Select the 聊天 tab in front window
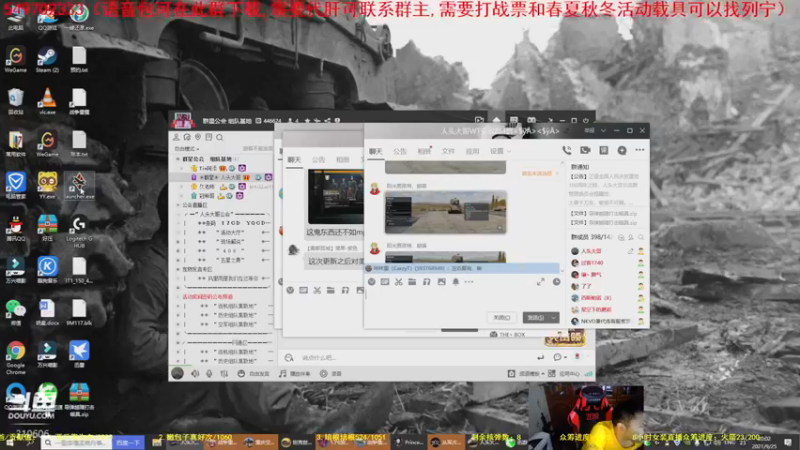The image size is (800, 450). [376, 152]
